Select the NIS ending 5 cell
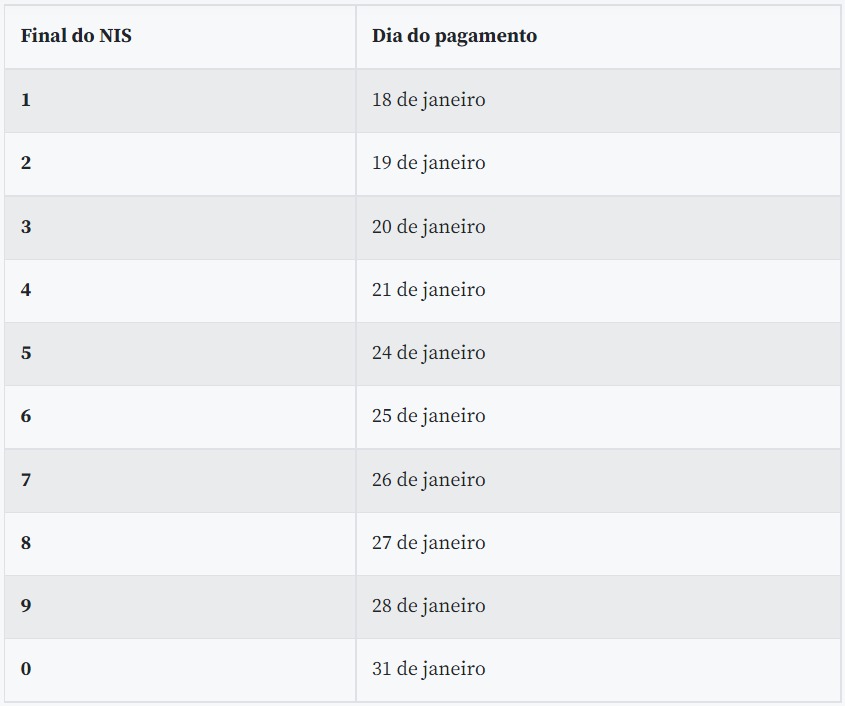Viewport: 845px width, 706px height. pos(26,353)
